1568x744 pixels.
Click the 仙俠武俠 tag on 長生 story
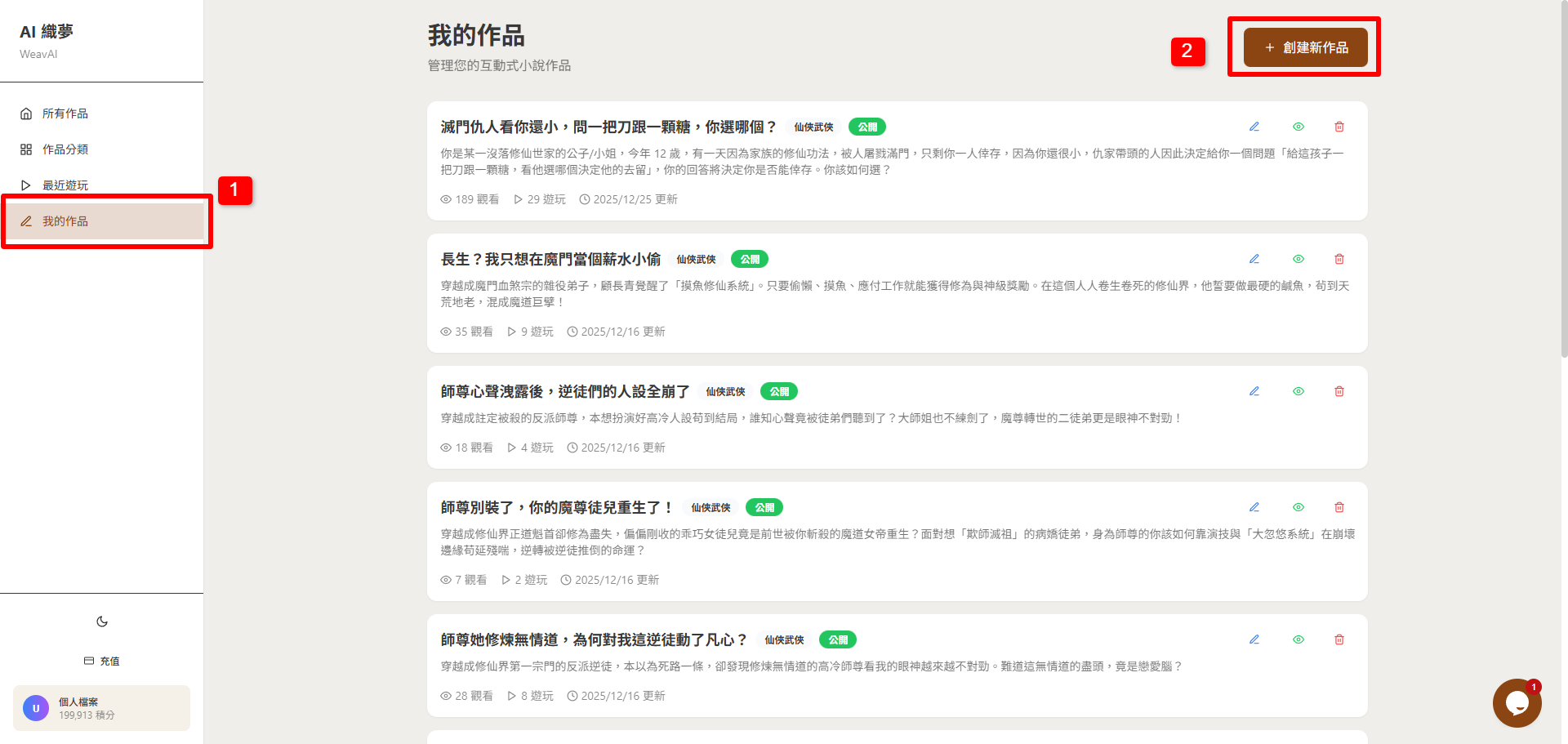click(x=696, y=259)
